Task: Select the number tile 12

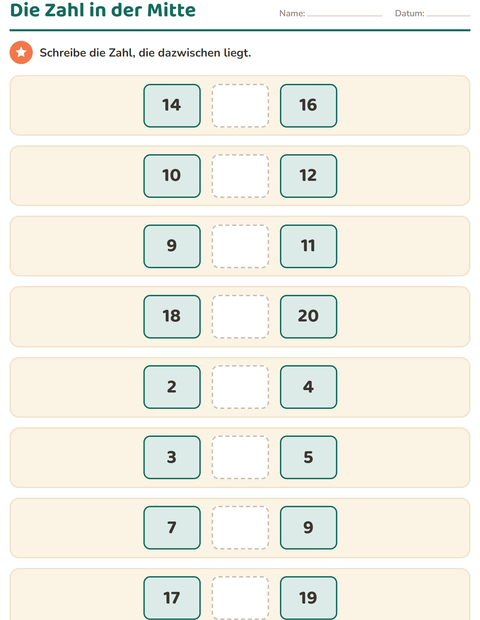Action: pos(308,176)
